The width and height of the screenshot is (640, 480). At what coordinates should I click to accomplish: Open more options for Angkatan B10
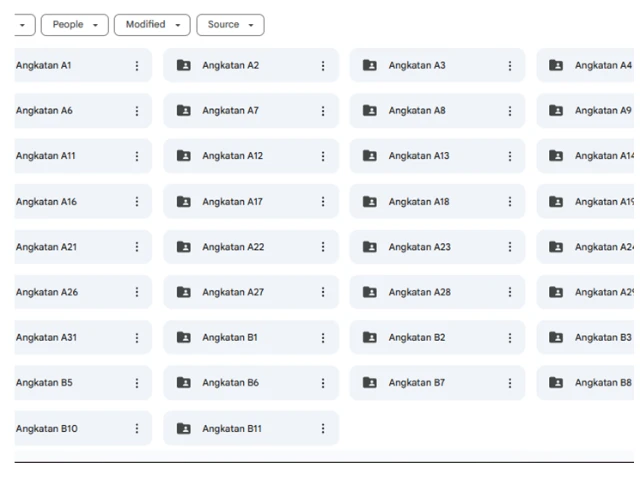pyautogui.click(x=137, y=429)
